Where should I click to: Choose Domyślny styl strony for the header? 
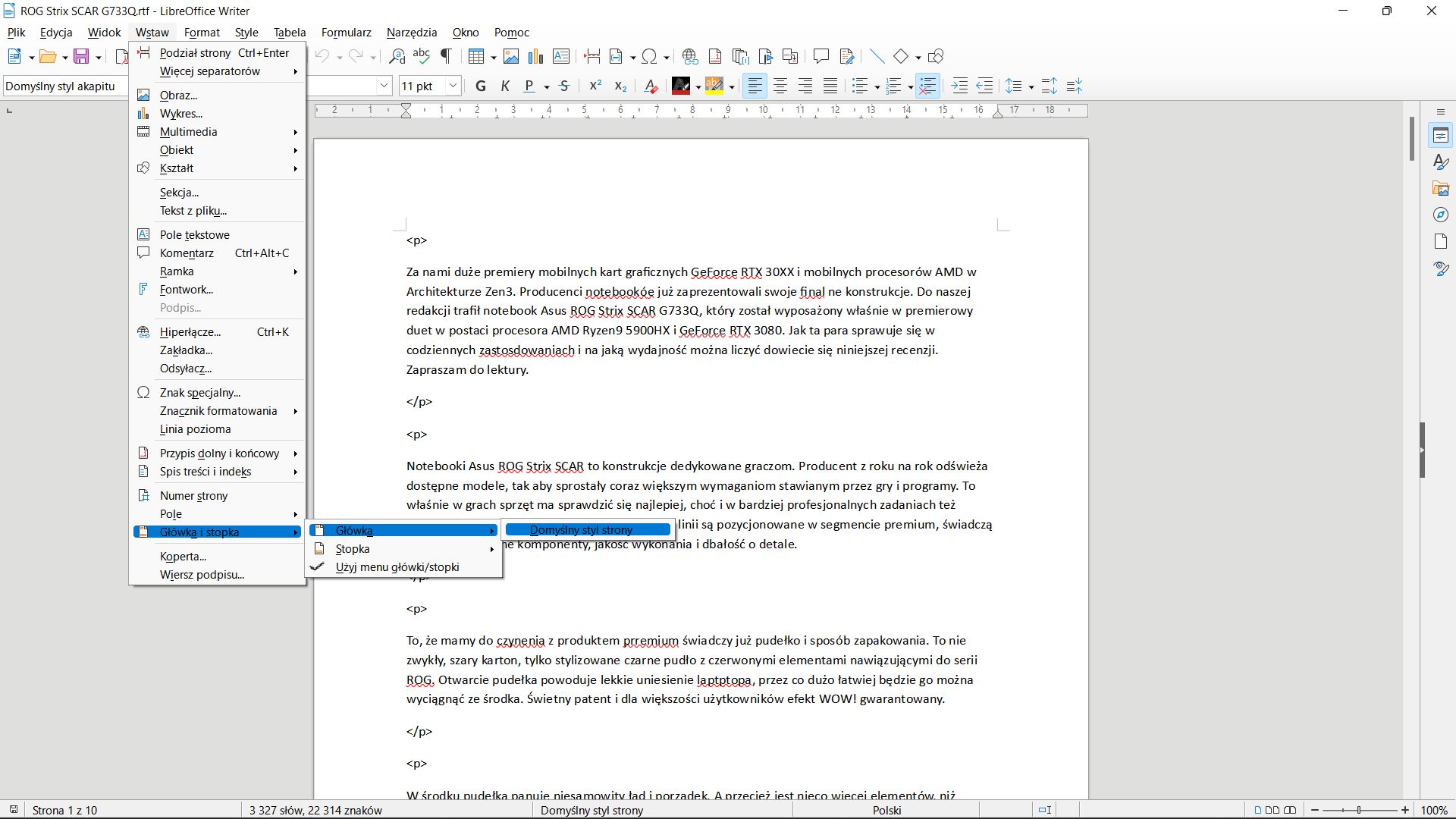(588, 529)
